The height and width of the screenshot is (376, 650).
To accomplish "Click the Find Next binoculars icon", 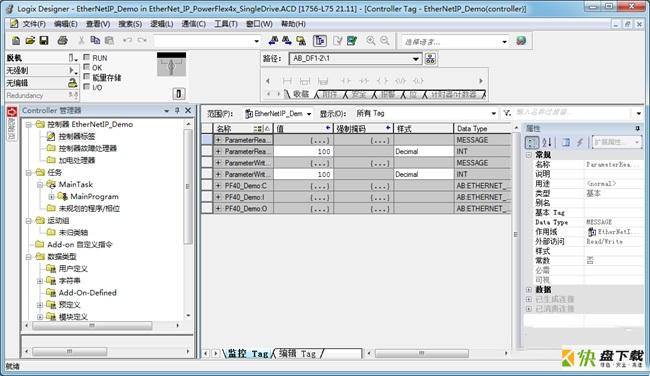I will point(287,41).
